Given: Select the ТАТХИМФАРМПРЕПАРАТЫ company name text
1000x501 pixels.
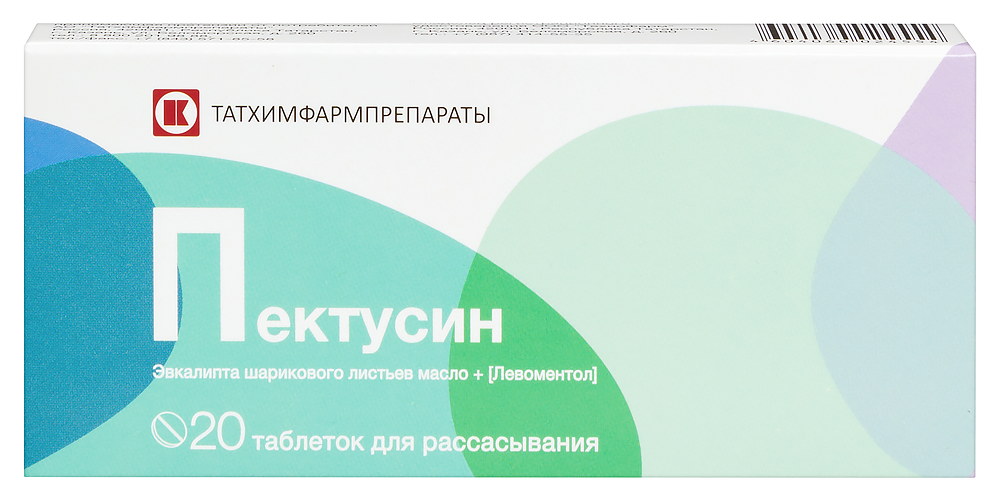Looking at the screenshot, I should tap(350, 114).
